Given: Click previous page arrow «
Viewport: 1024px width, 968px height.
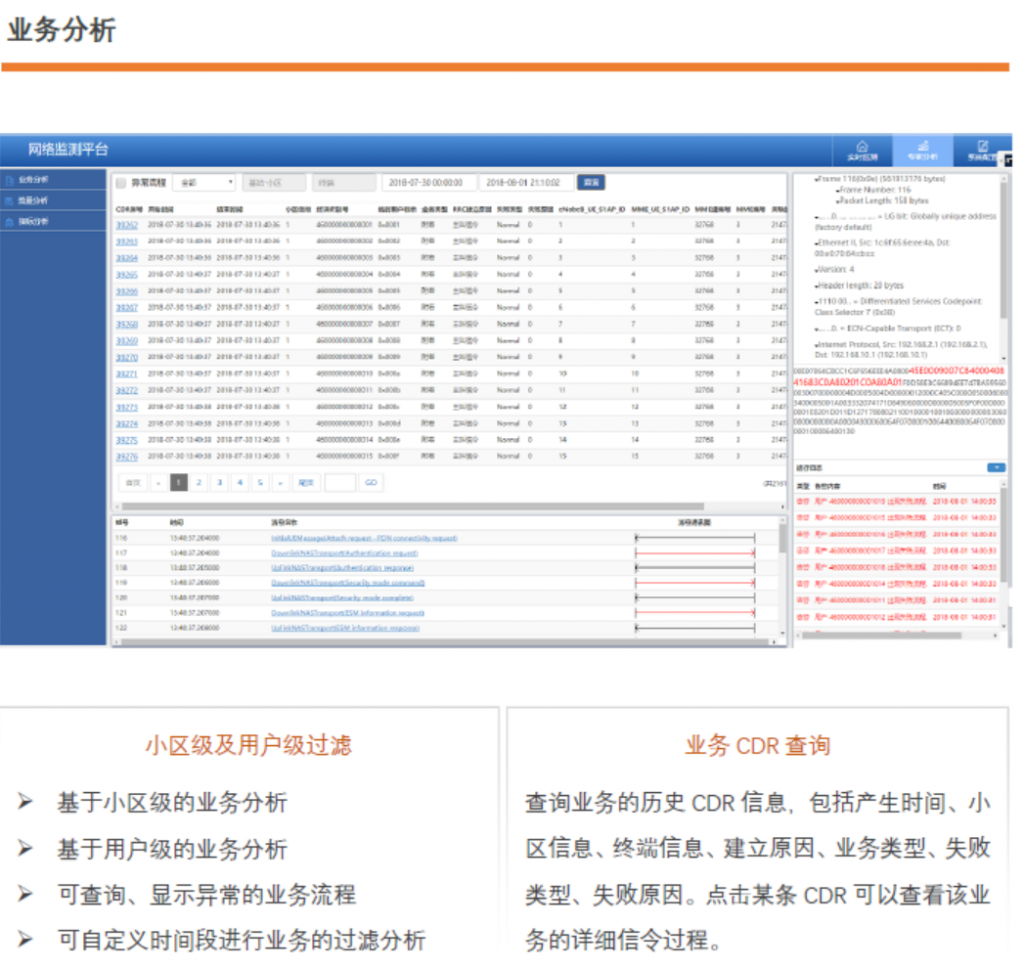Looking at the screenshot, I should tap(158, 483).
